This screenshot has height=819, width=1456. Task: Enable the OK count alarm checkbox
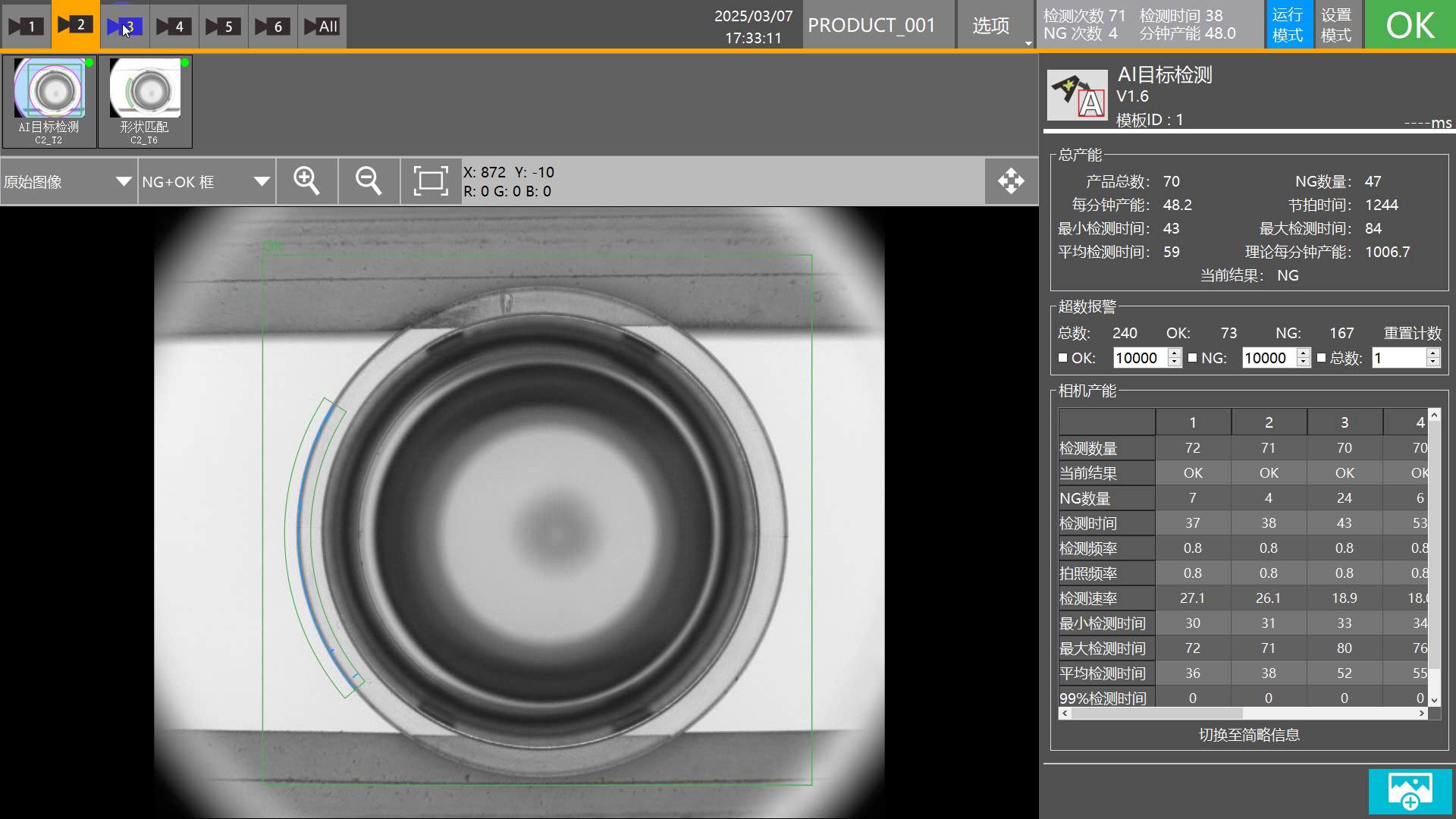tap(1062, 358)
